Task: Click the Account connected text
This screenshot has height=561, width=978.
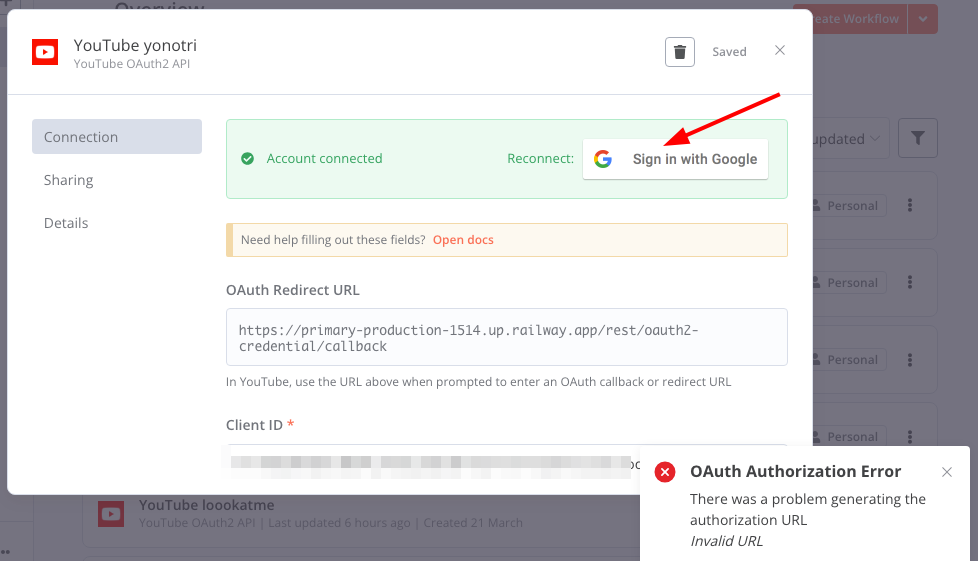Action: [324, 159]
